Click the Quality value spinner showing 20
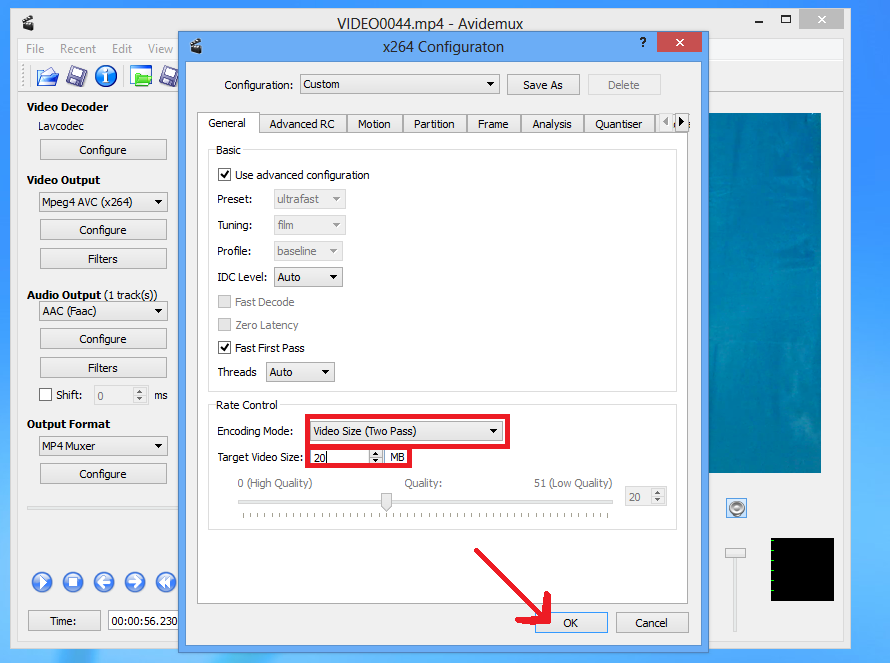Viewport: 890px width, 663px height. point(645,497)
